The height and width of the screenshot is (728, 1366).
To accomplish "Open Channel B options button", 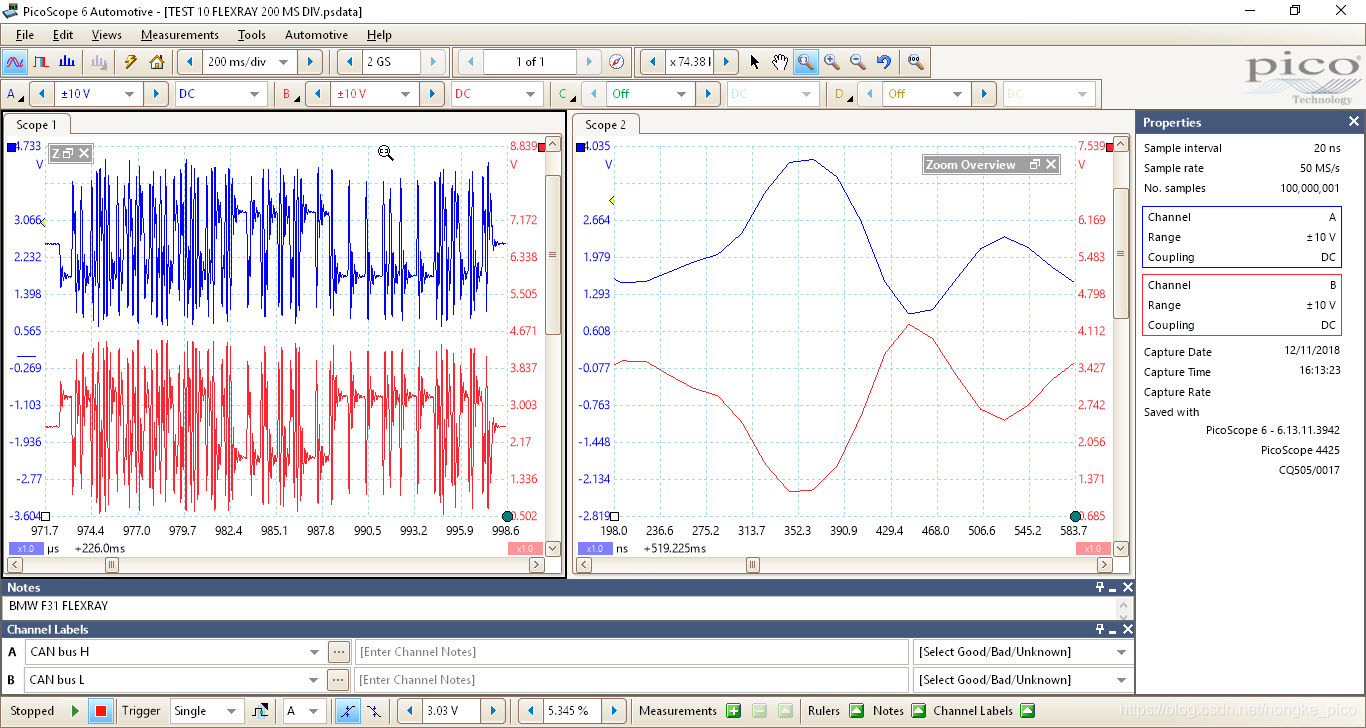I will pos(291,94).
